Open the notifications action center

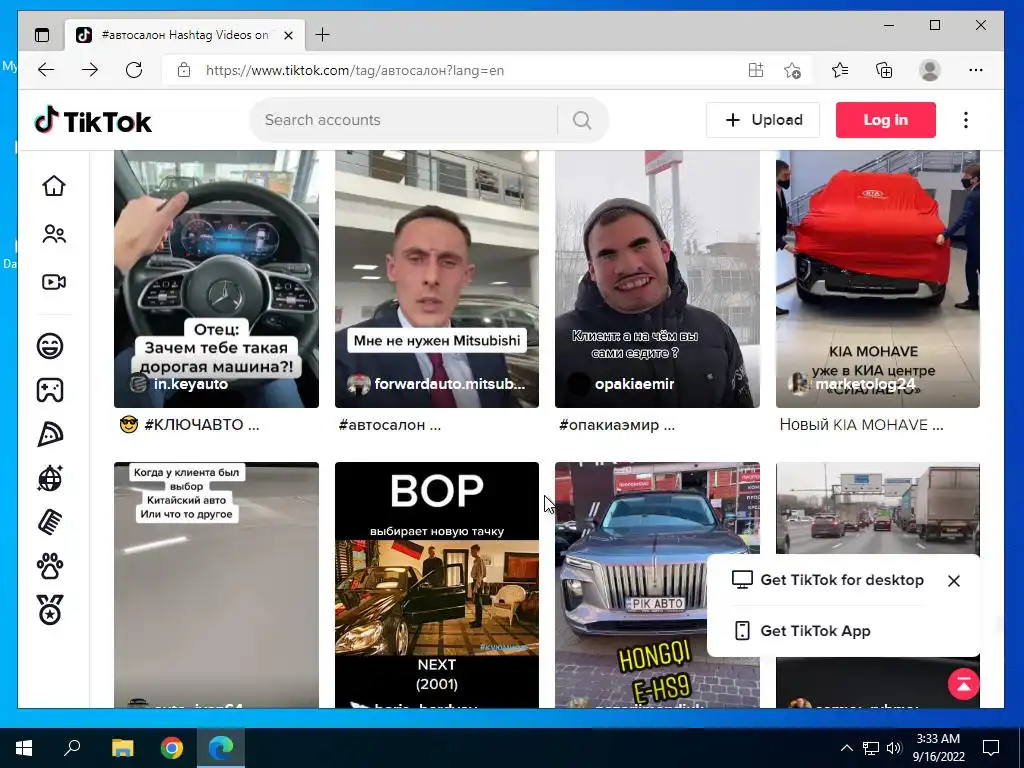pos(991,748)
